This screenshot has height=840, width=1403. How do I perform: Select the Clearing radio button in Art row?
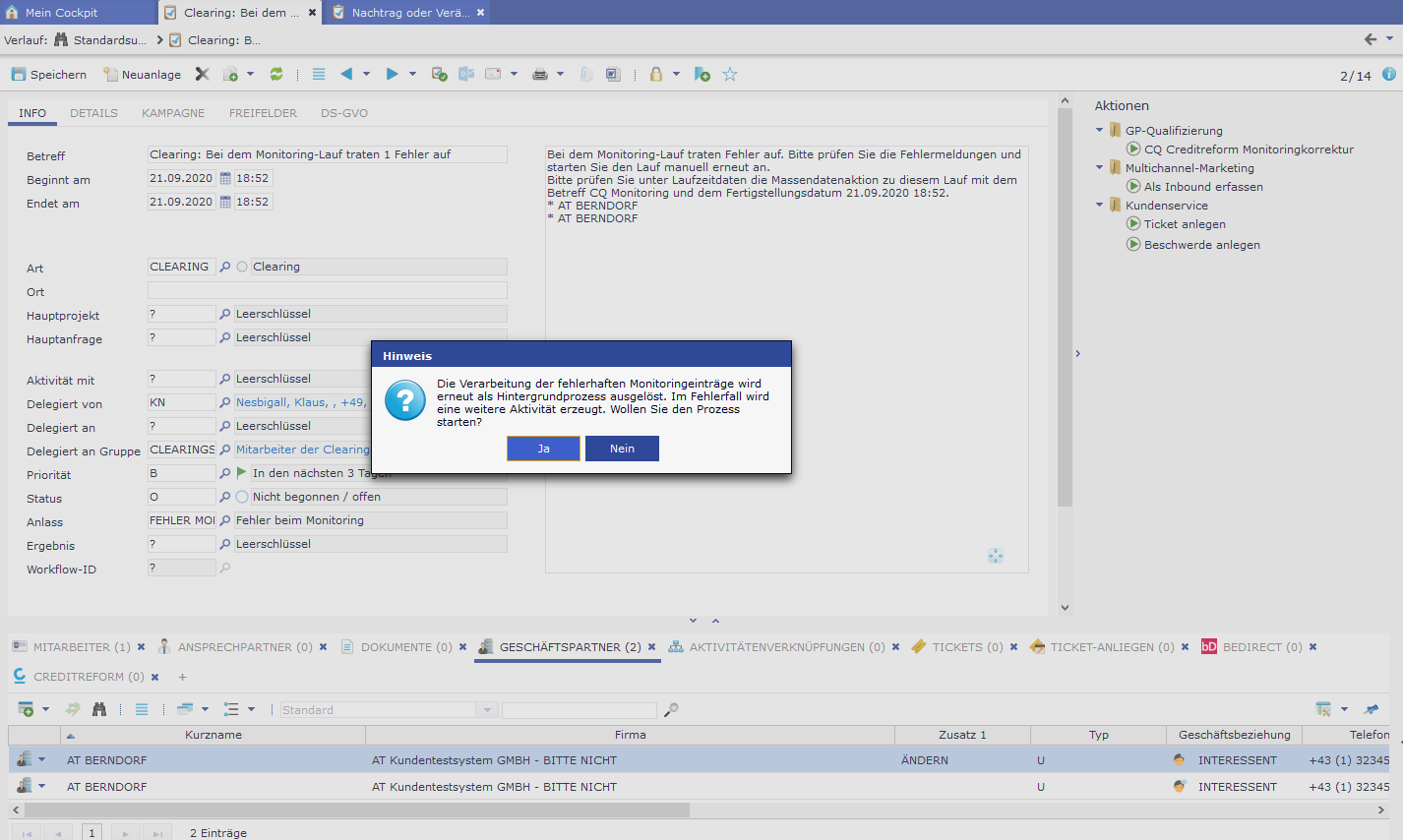(x=242, y=267)
